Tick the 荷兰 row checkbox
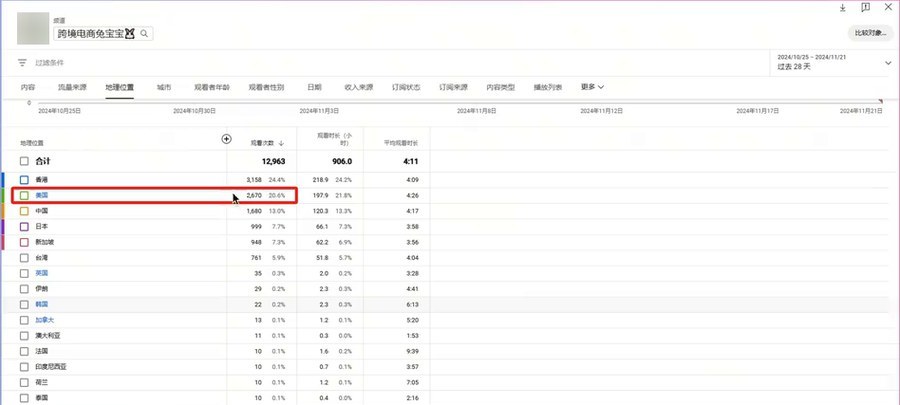The width and height of the screenshot is (900, 405). tap(24, 383)
